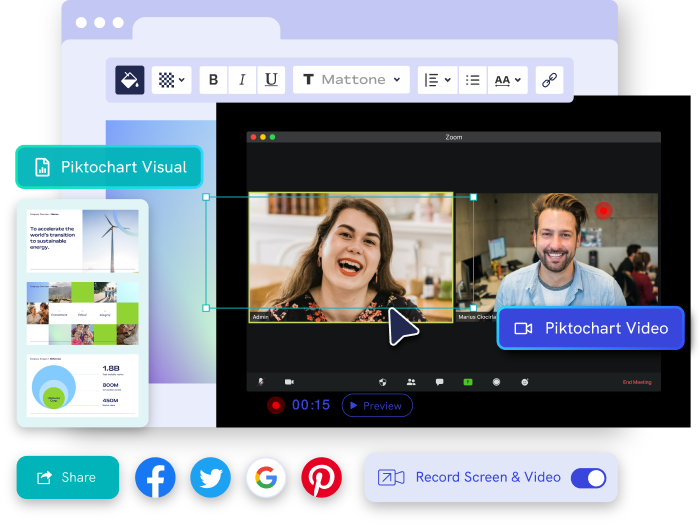Click the green maximize dot of Zoom window

coord(272,137)
